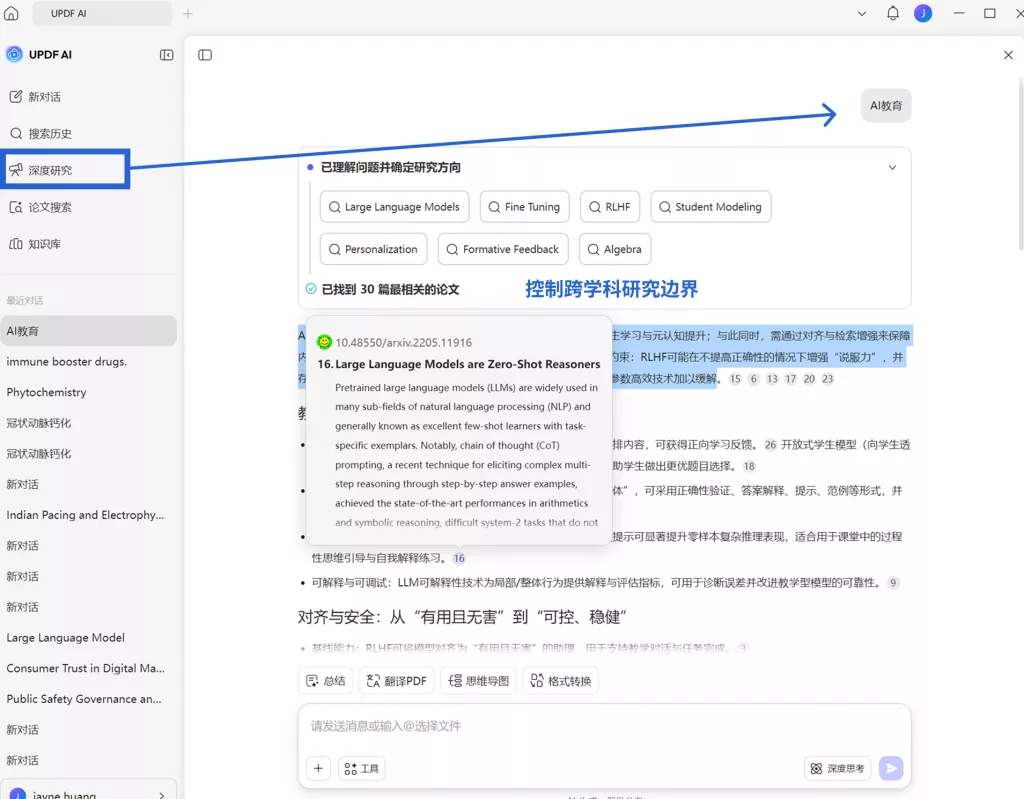Select the AI教育 conversation in the sidebar
The height and width of the screenshot is (799, 1024).
pyautogui.click(x=88, y=331)
